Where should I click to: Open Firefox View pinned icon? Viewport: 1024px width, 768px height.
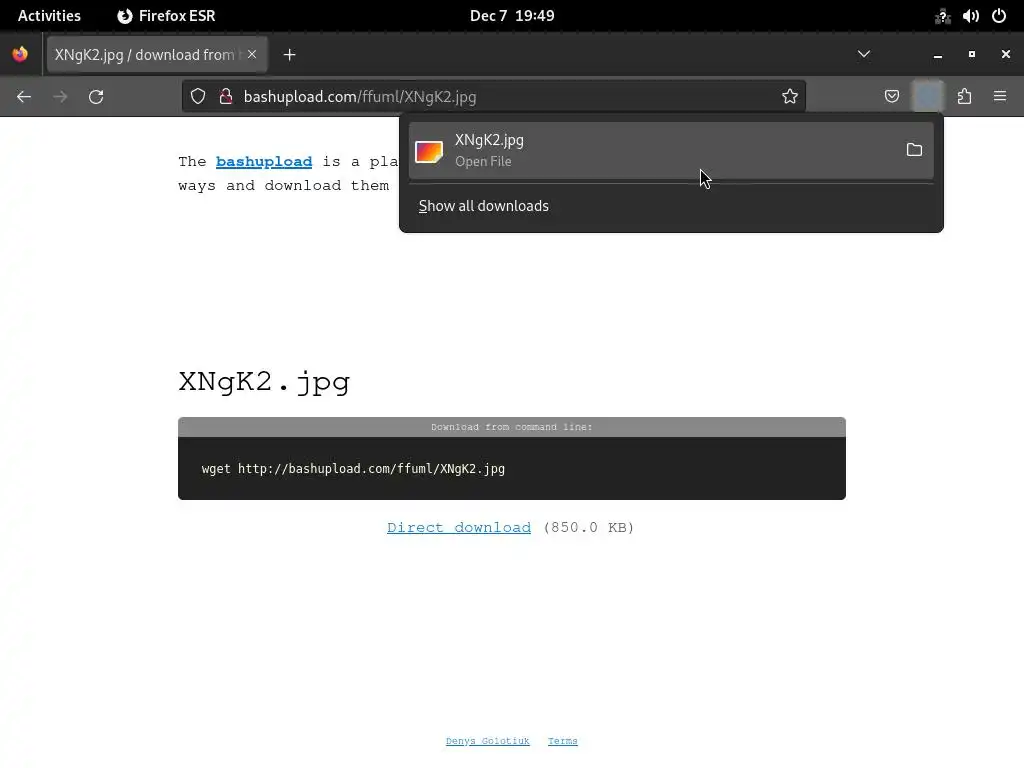click(x=20, y=54)
